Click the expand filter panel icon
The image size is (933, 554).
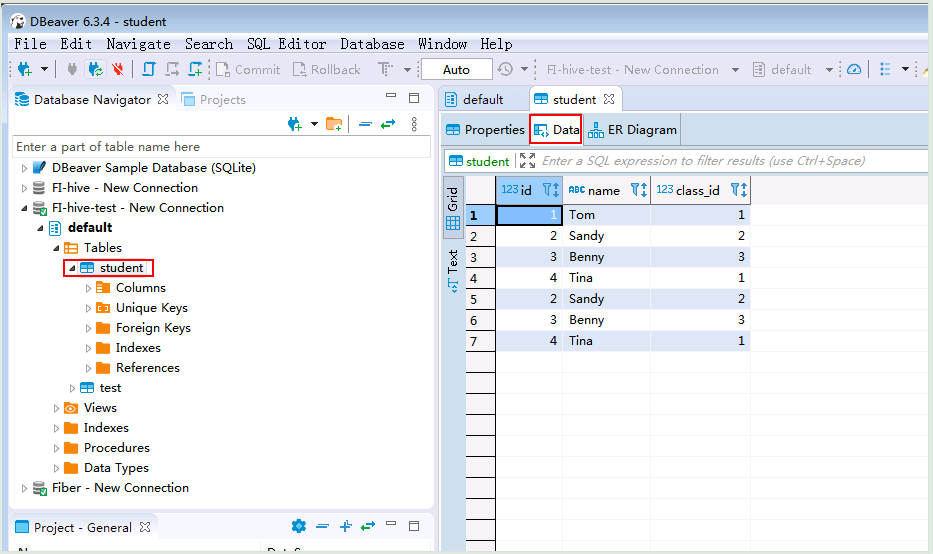(x=527, y=161)
